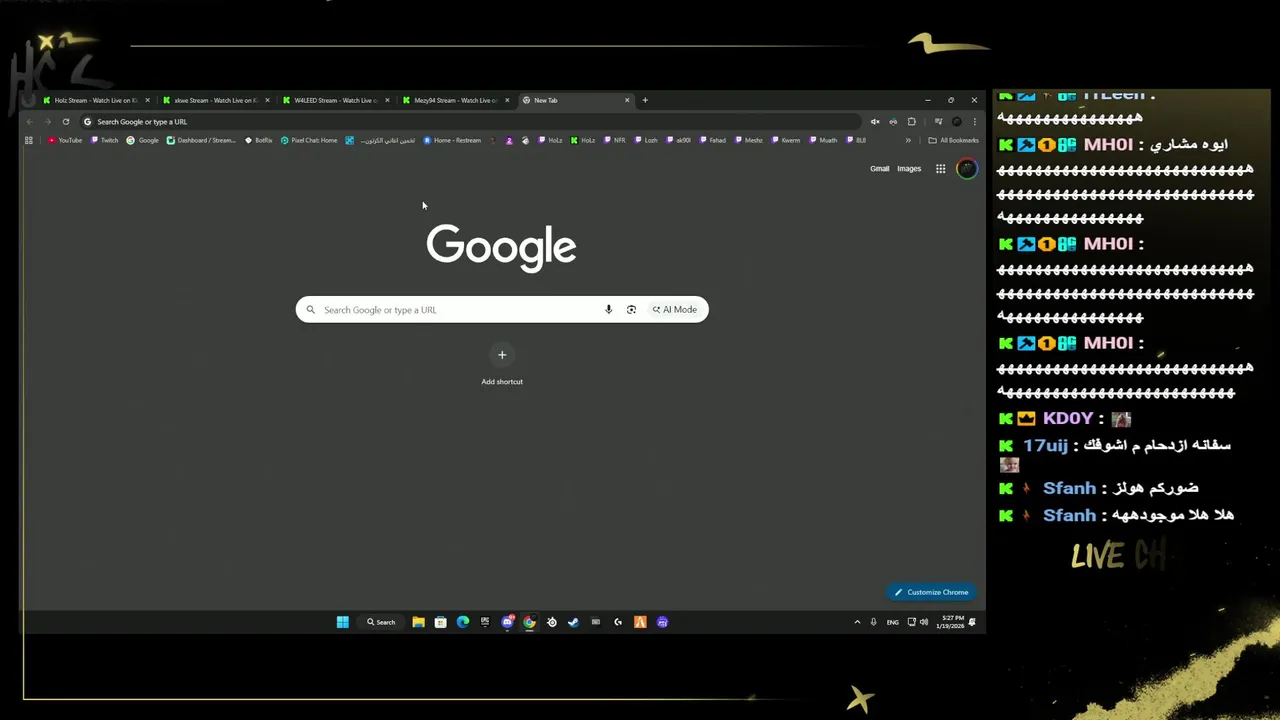The image size is (1280, 720).
Task: Search by image with Lens icon
Action: coord(631,310)
